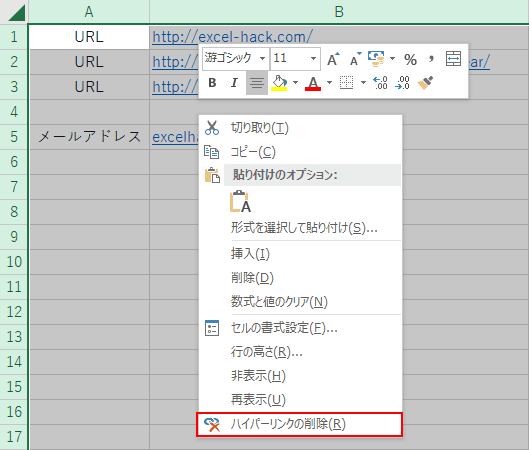The image size is (529, 450).
Task: Apply the yellow fill color bucket
Action: 279,83
